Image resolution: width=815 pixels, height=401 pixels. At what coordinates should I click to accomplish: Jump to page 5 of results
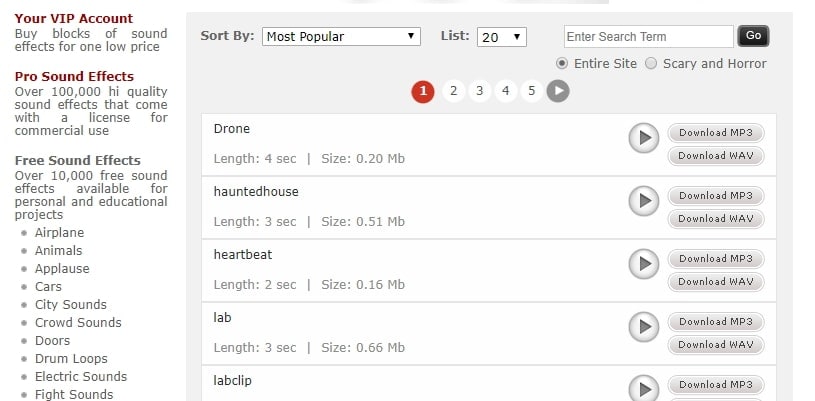[532, 92]
